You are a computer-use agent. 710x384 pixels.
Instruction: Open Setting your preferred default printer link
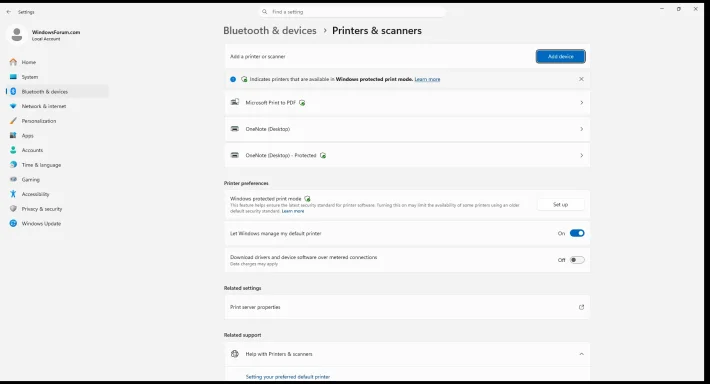288,377
